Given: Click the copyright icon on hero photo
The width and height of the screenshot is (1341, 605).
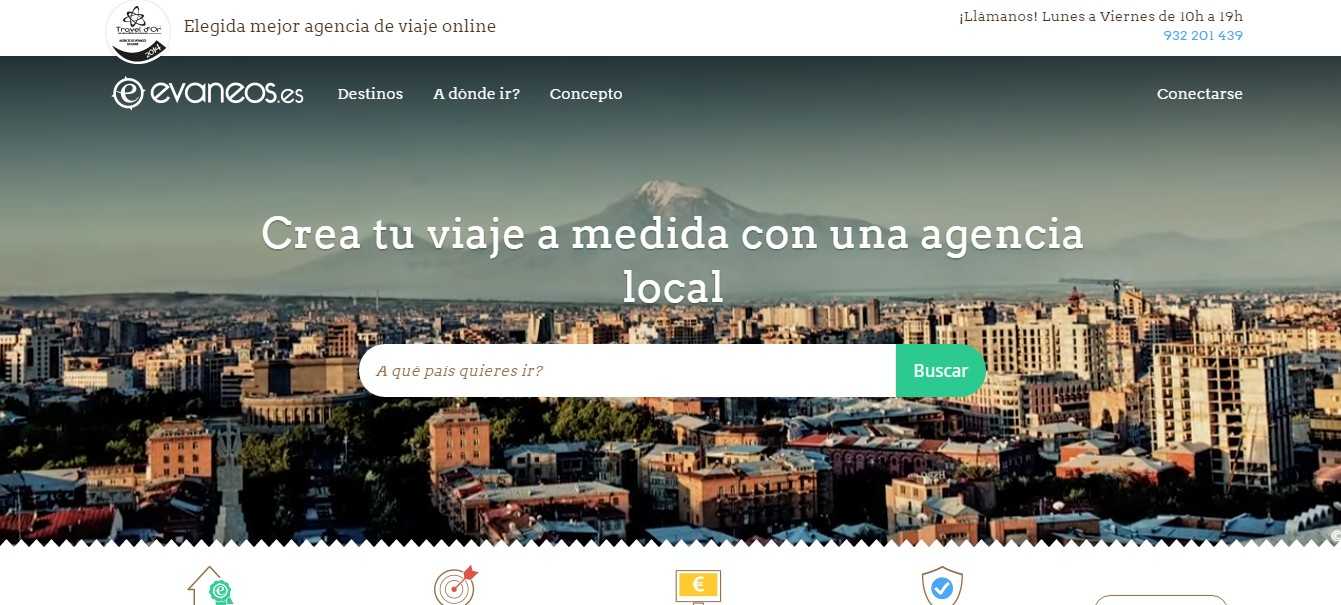Looking at the screenshot, I should 1335,536.
